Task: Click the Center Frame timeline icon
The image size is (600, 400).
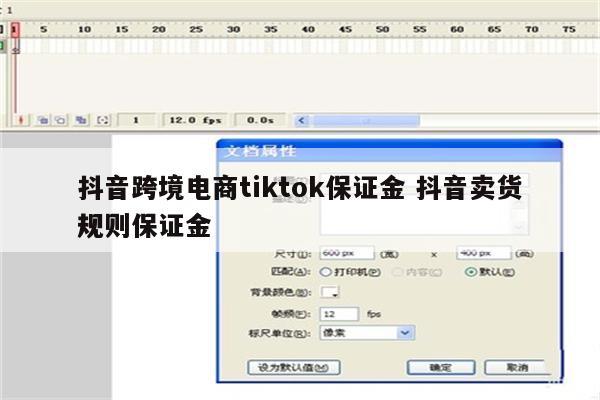Action: [x=21, y=120]
